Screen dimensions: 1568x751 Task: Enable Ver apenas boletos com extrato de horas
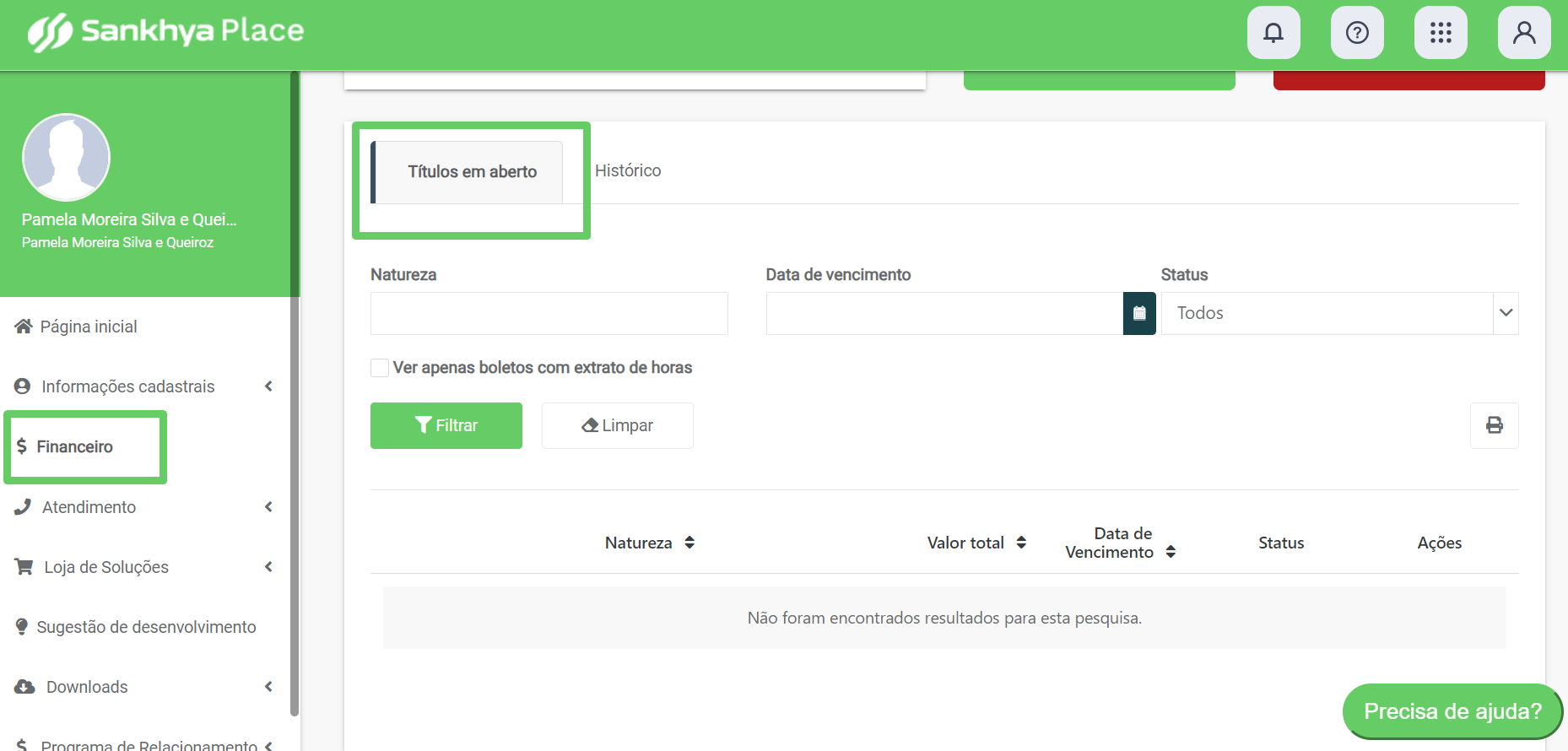(x=380, y=368)
